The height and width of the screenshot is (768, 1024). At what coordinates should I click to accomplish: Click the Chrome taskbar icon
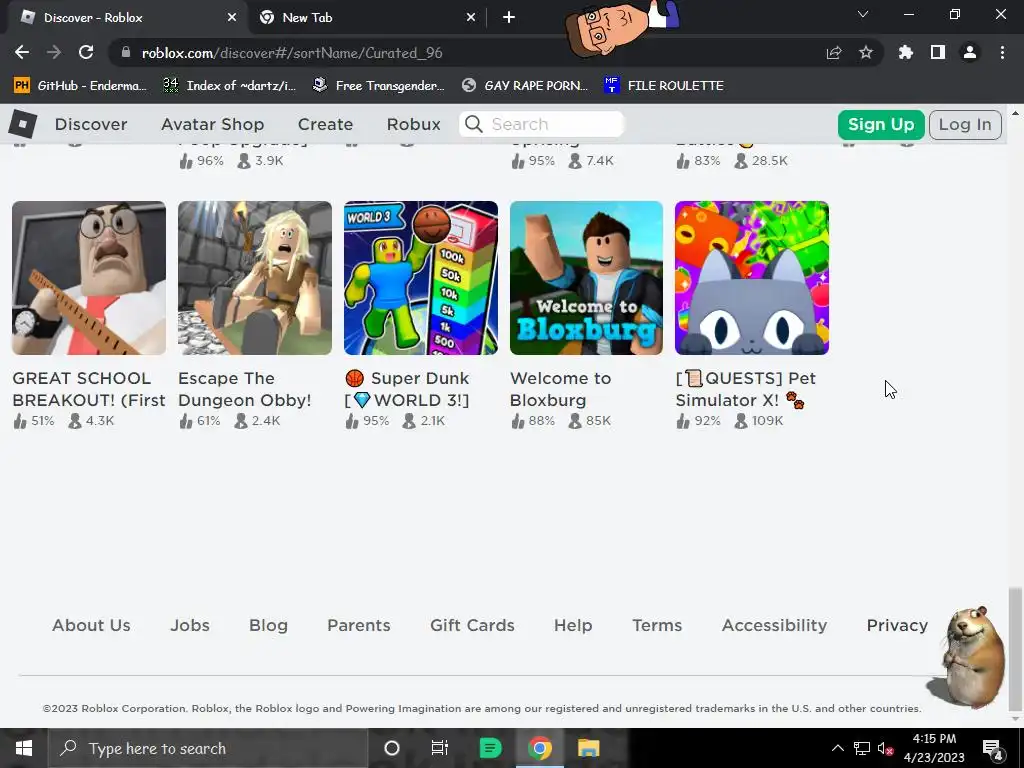540,748
